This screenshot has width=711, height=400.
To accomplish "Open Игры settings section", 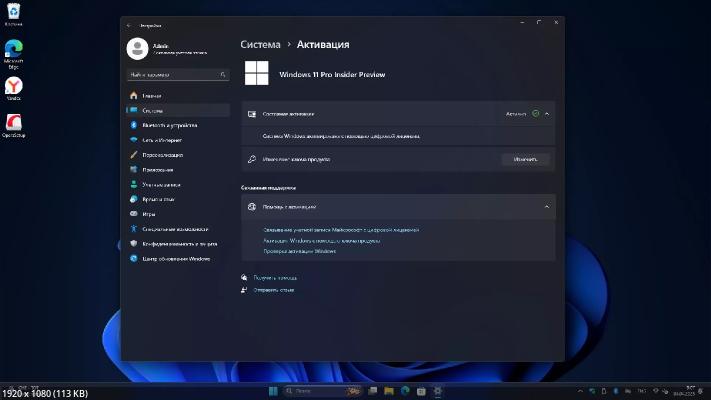I will (x=178, y=214).
